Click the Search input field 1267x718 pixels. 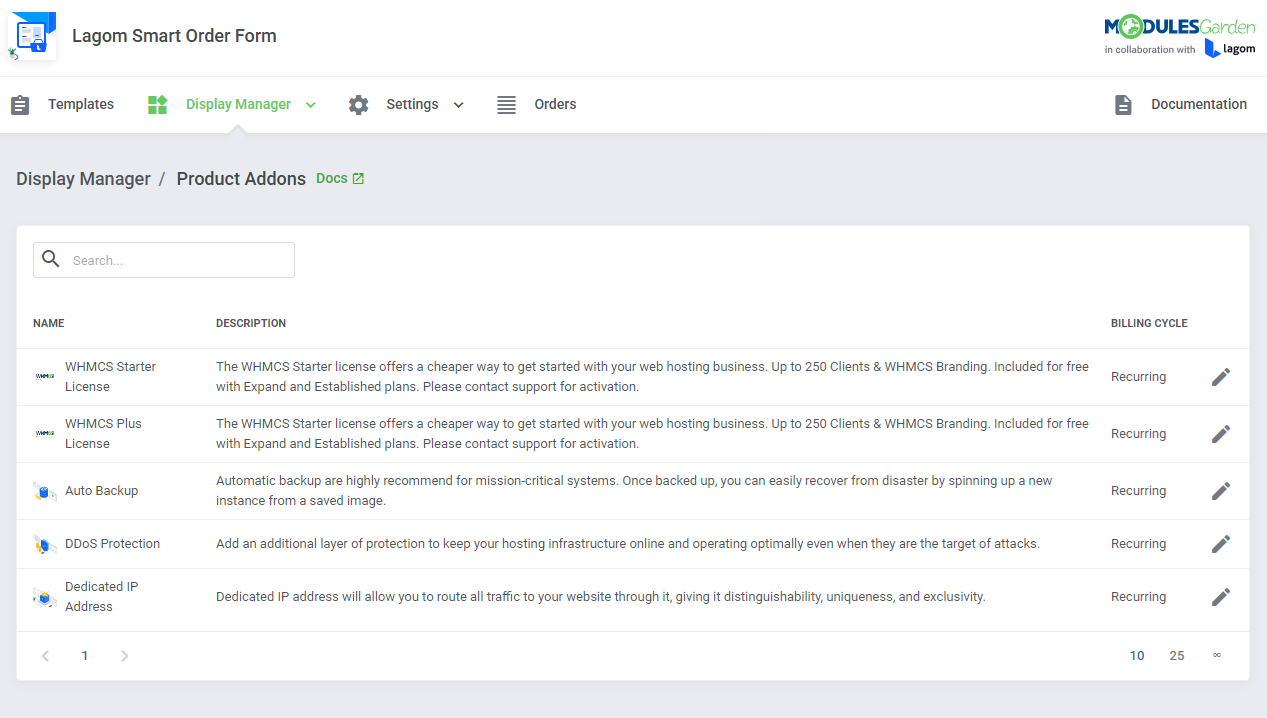(x=164, y=260)
